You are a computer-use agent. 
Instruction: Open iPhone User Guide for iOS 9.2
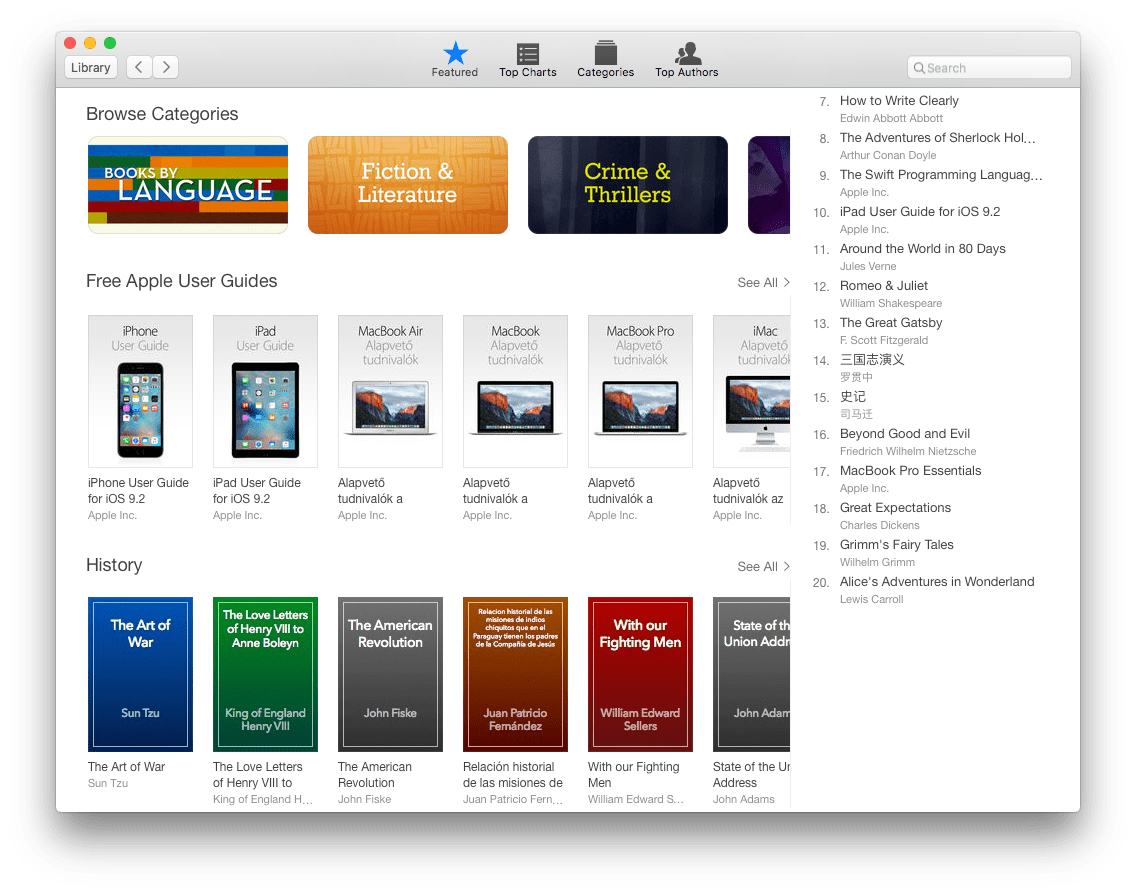[140, 391]
